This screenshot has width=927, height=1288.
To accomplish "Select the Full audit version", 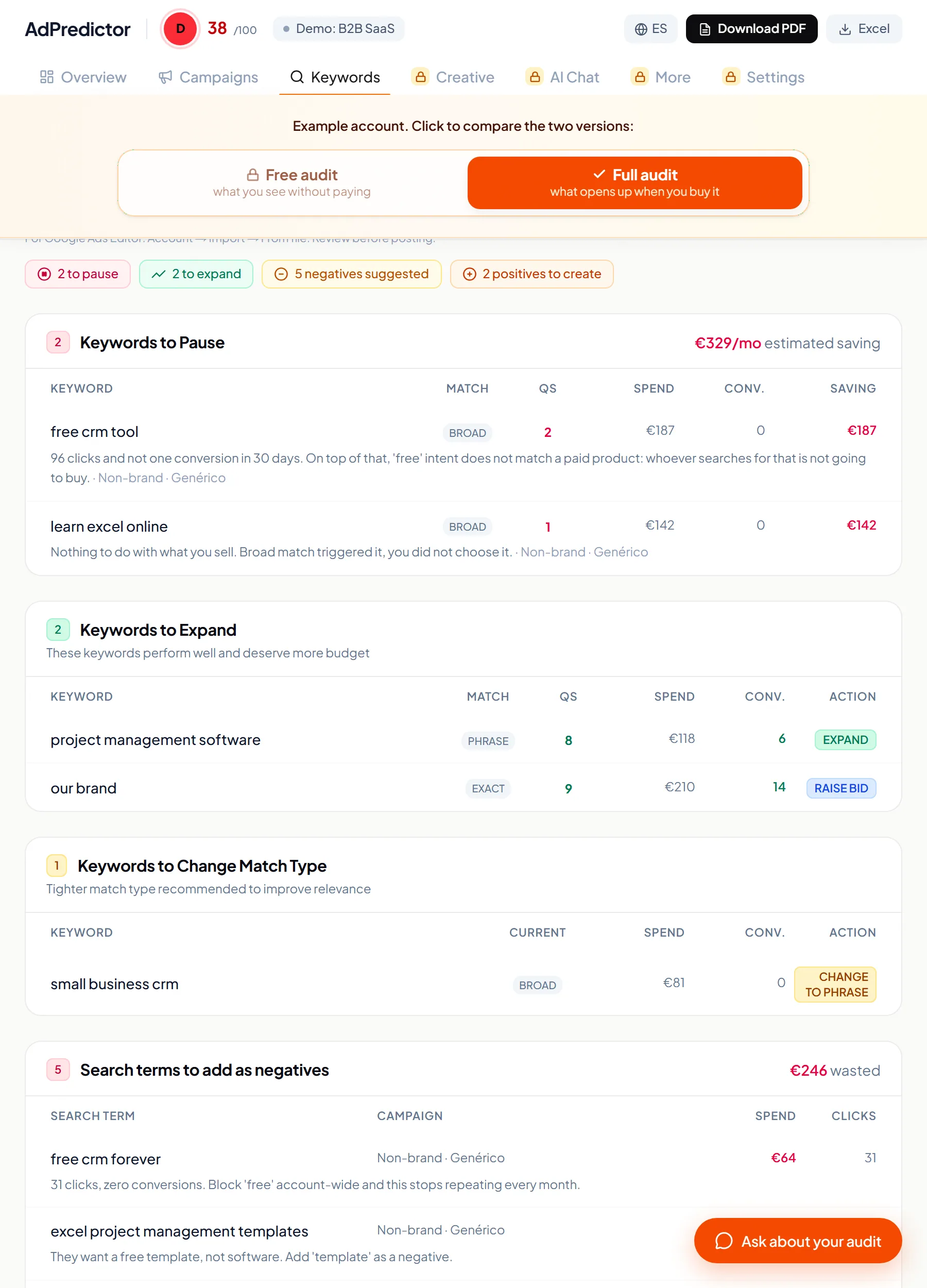I will [634, 182].
